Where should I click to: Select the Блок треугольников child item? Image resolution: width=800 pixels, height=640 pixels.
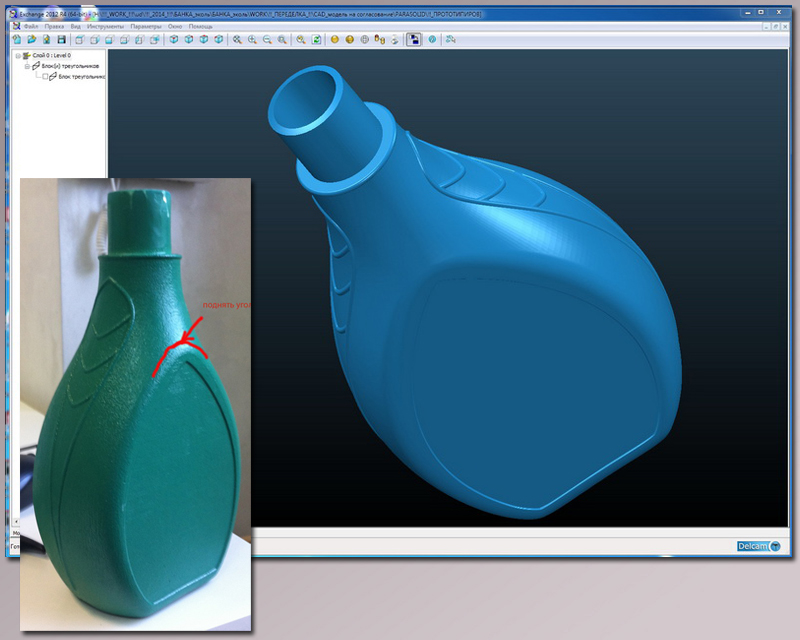click(82, 77)
